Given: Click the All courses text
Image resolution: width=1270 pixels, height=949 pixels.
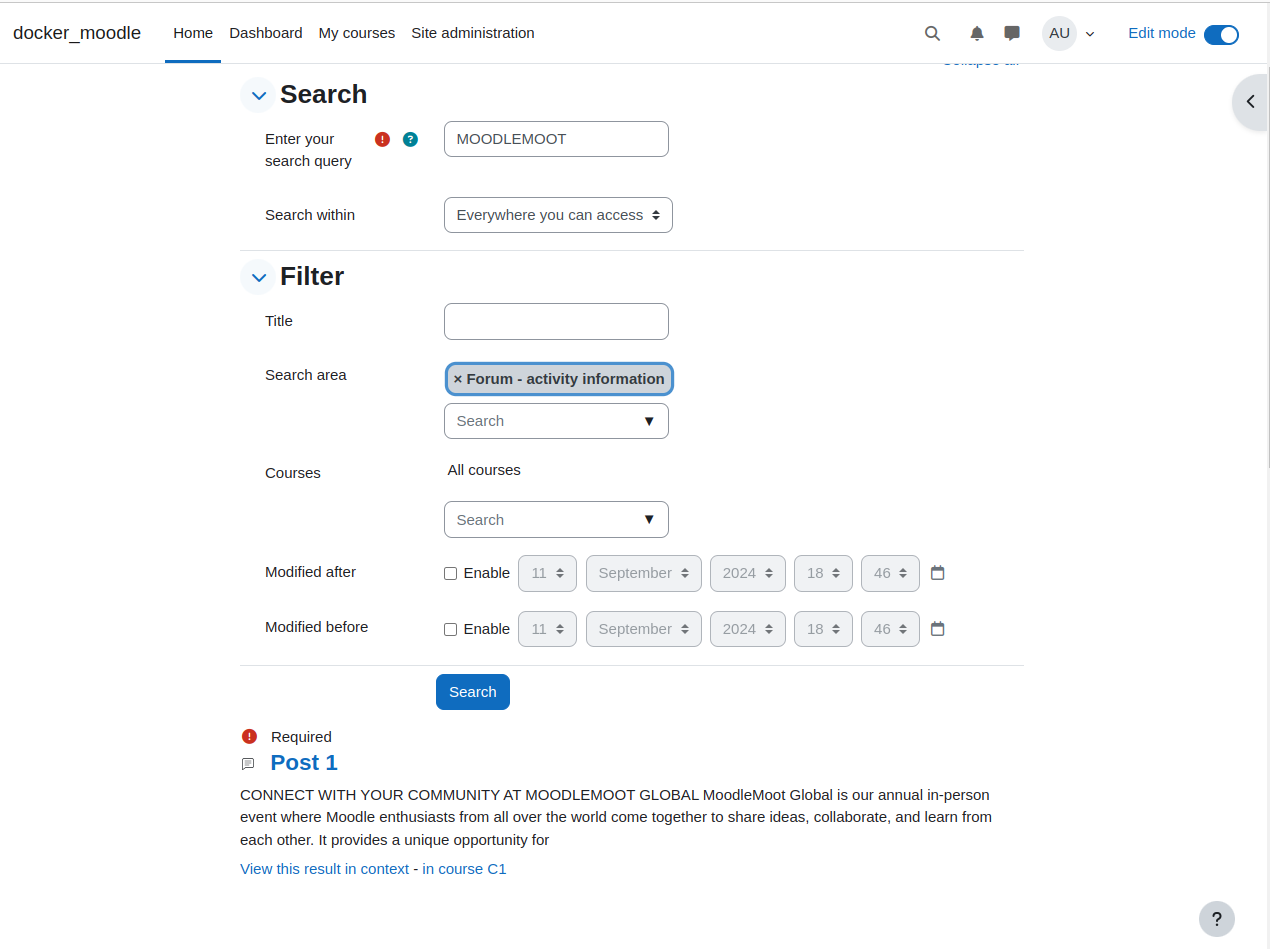Looking at the screenshot, I should point(484,470).
